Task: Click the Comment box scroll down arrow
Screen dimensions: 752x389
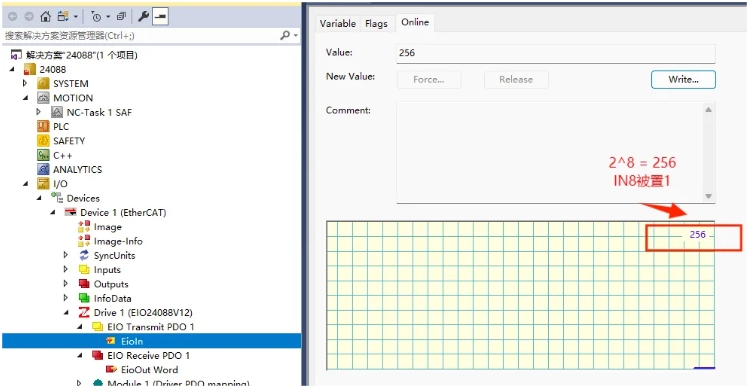Action: tap(708, 196)
